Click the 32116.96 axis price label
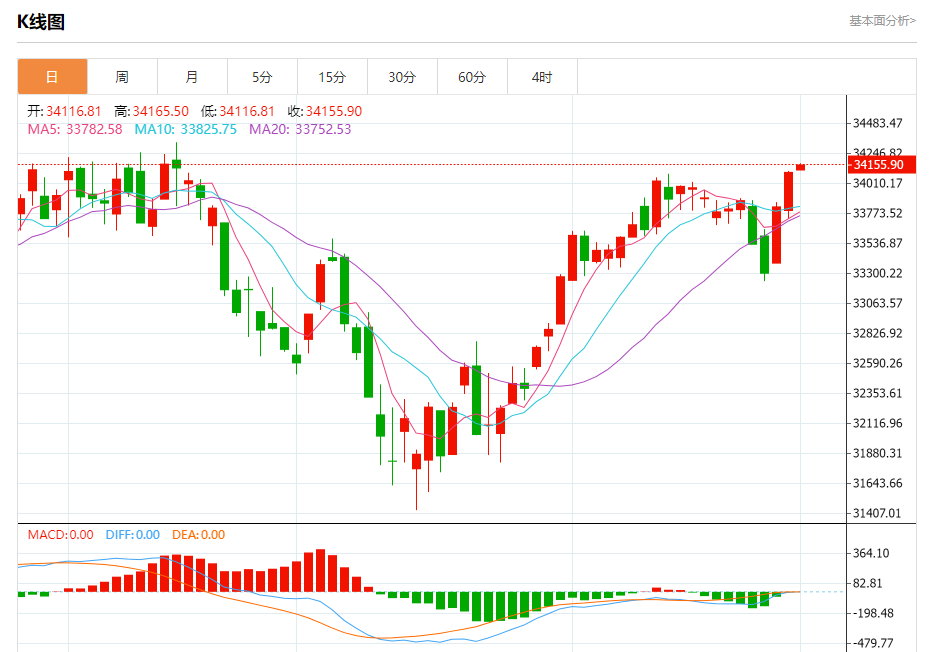The width and height of the screenshot is (931, 652). [878, 423]
